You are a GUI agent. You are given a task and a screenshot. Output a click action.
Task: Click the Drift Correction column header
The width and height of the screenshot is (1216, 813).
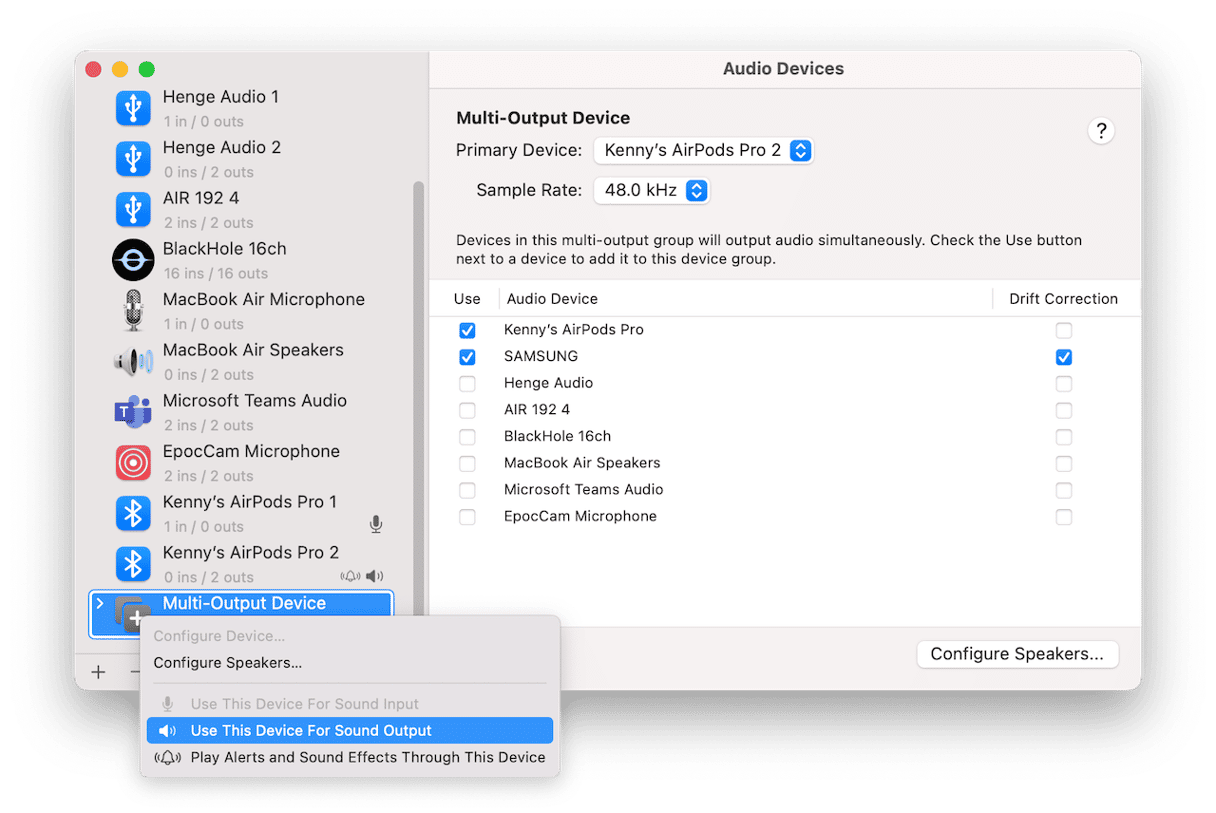point(1063,299)
